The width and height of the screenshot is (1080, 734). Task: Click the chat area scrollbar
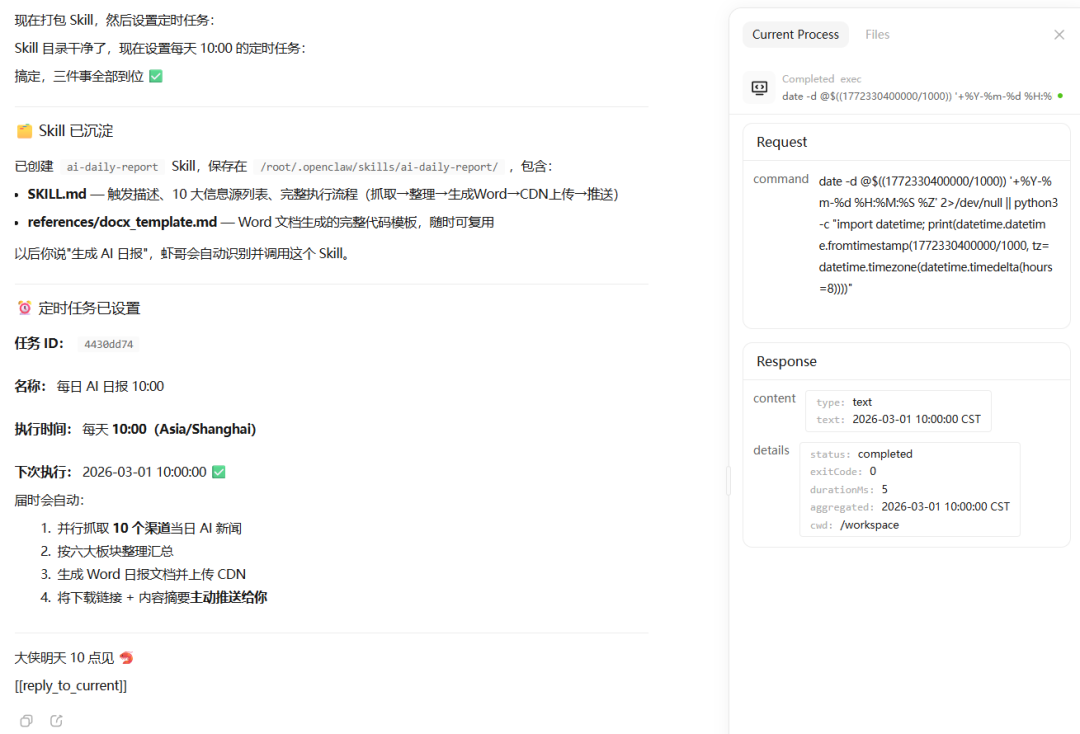point(727,480)
